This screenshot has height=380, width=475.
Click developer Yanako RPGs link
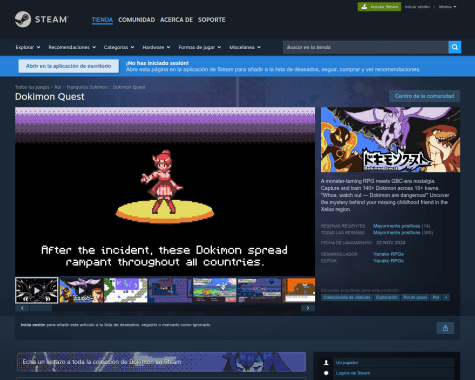(x=388, y=254)
